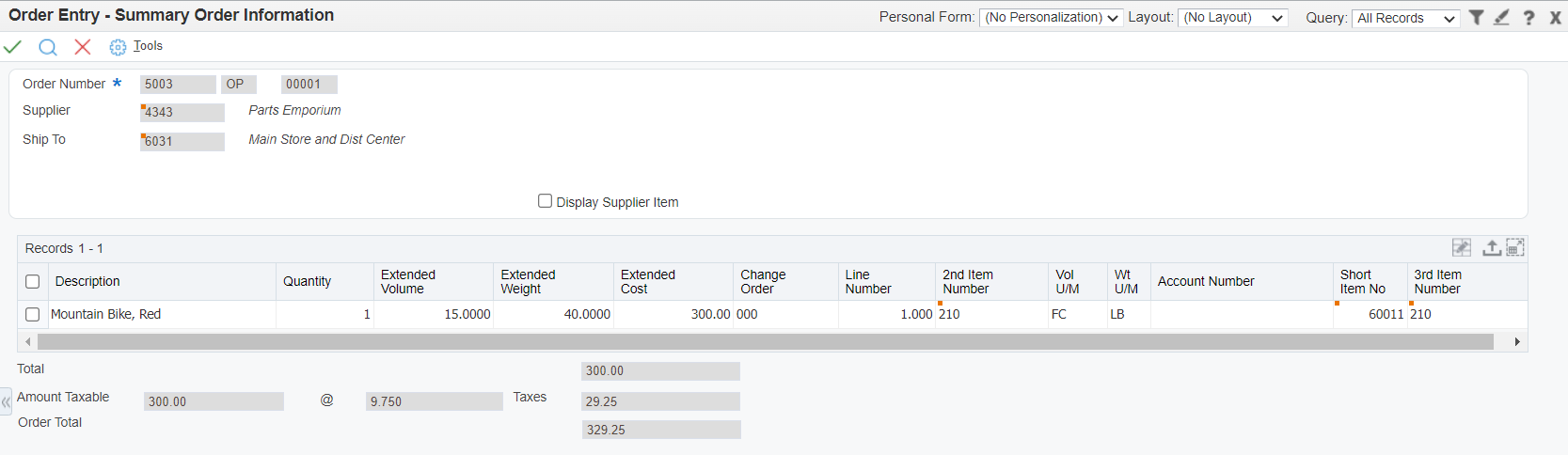Click the customize grid icon

[1462, 247]
